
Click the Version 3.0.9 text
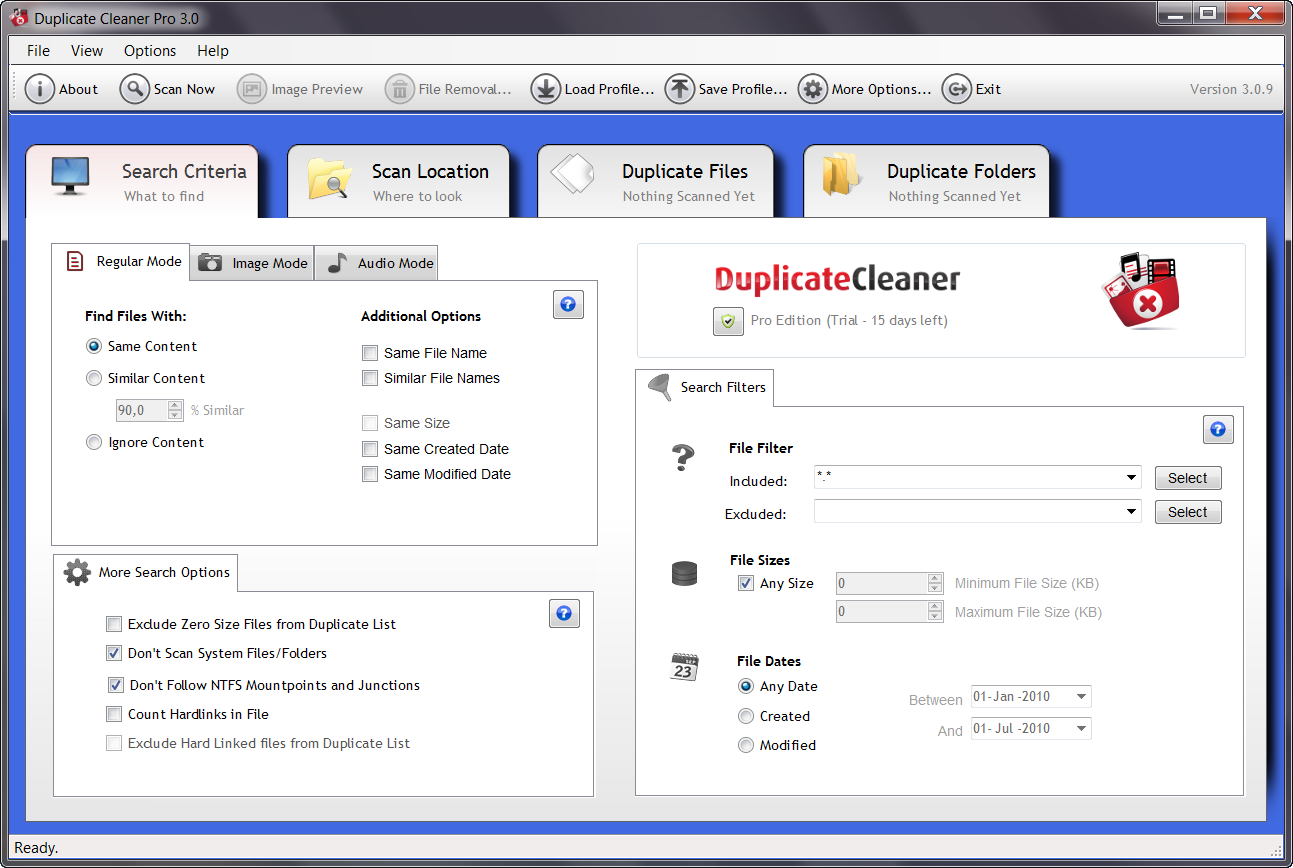pyautogui.click(x=1231, y=89)
